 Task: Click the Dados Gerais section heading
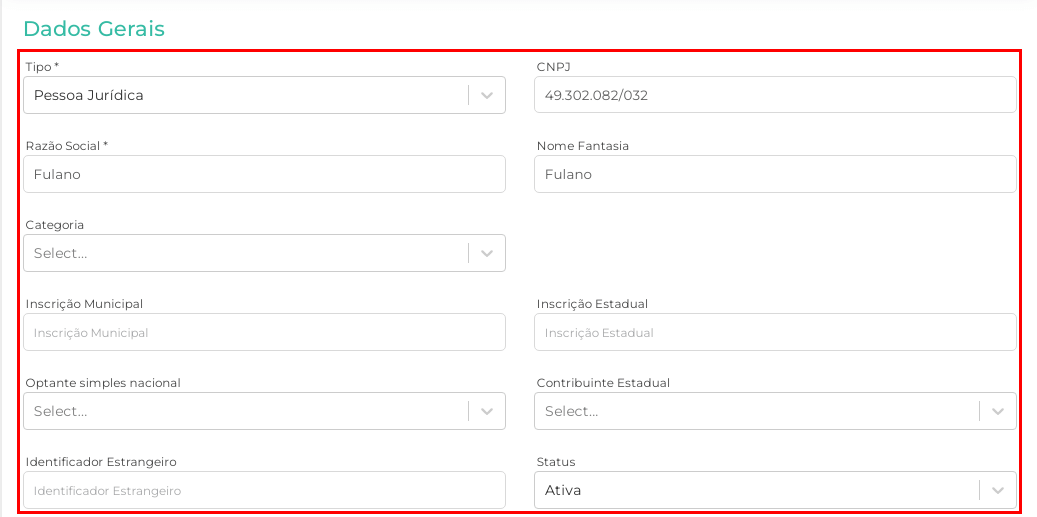pyautogui.click(x=94, y=29)
